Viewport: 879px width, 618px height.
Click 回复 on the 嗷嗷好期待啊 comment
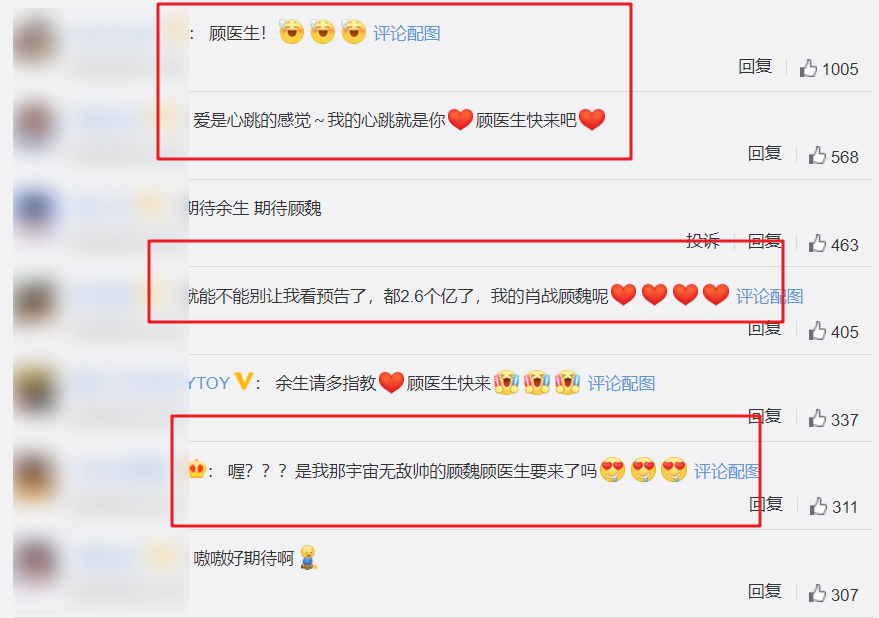pos(765,592)
